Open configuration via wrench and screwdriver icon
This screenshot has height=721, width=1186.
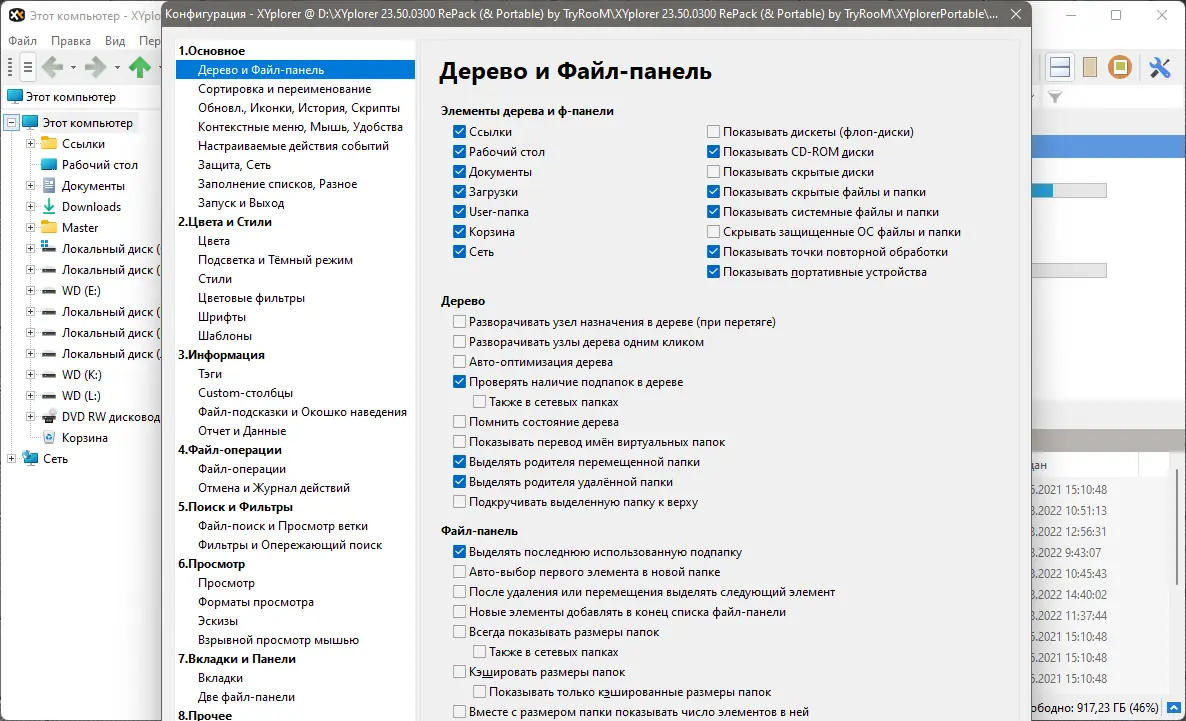pyautogui.click(x=1160, y=67)
